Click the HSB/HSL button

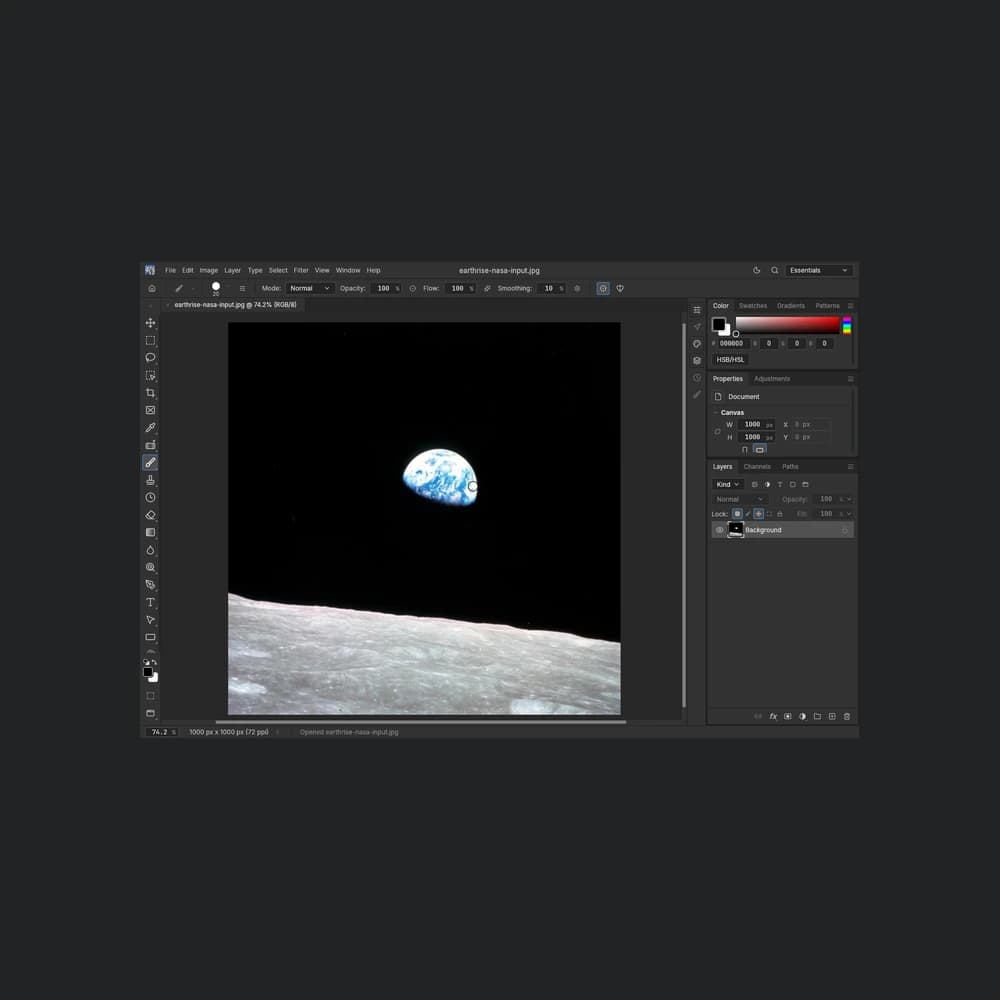pyautogui.click(x=730, y=360)
